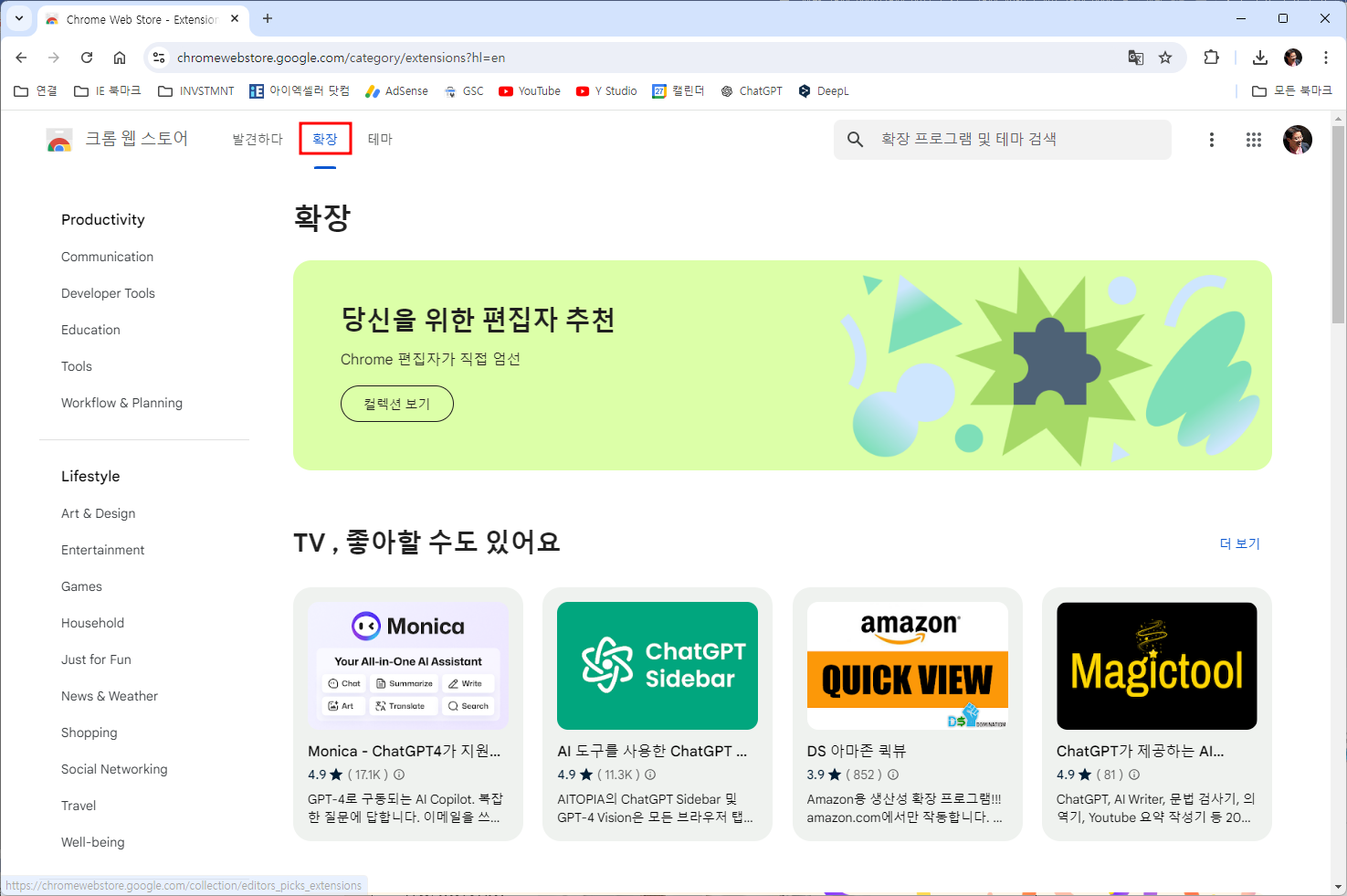Click the rating info icon beside 17.1K
The image size is (1347, 896).
coord(399,775)
